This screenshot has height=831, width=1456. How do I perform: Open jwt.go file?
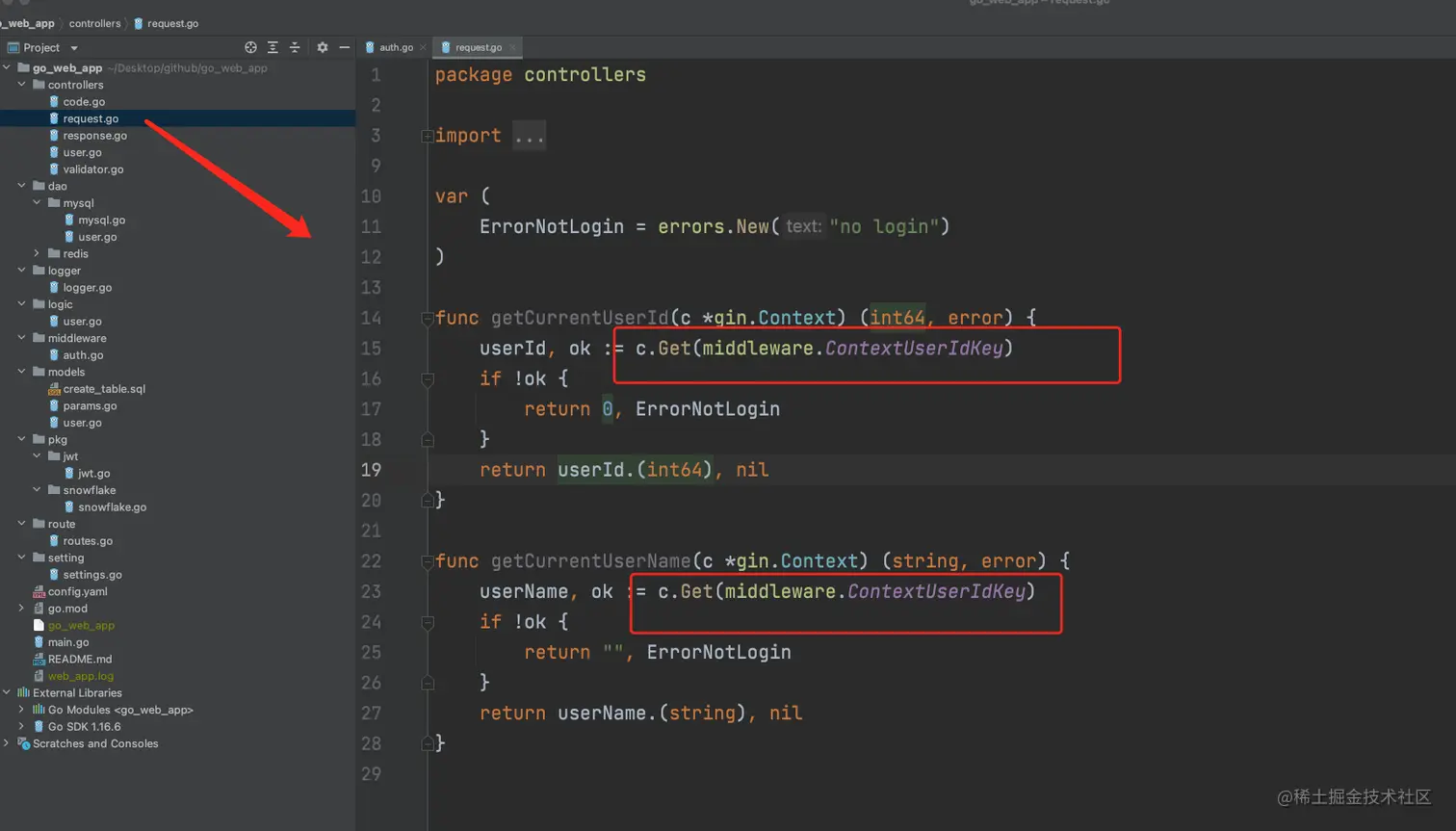point(93,474)
